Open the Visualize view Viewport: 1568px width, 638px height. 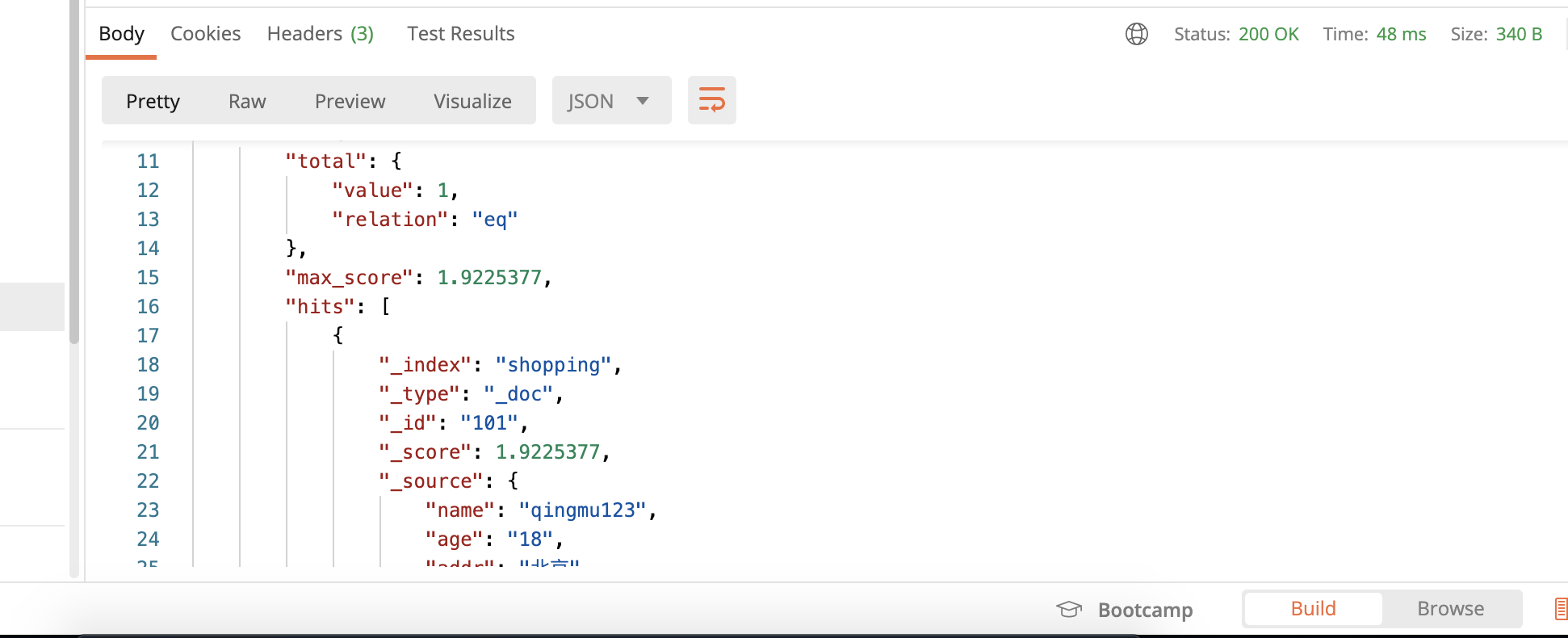point(472,101)
